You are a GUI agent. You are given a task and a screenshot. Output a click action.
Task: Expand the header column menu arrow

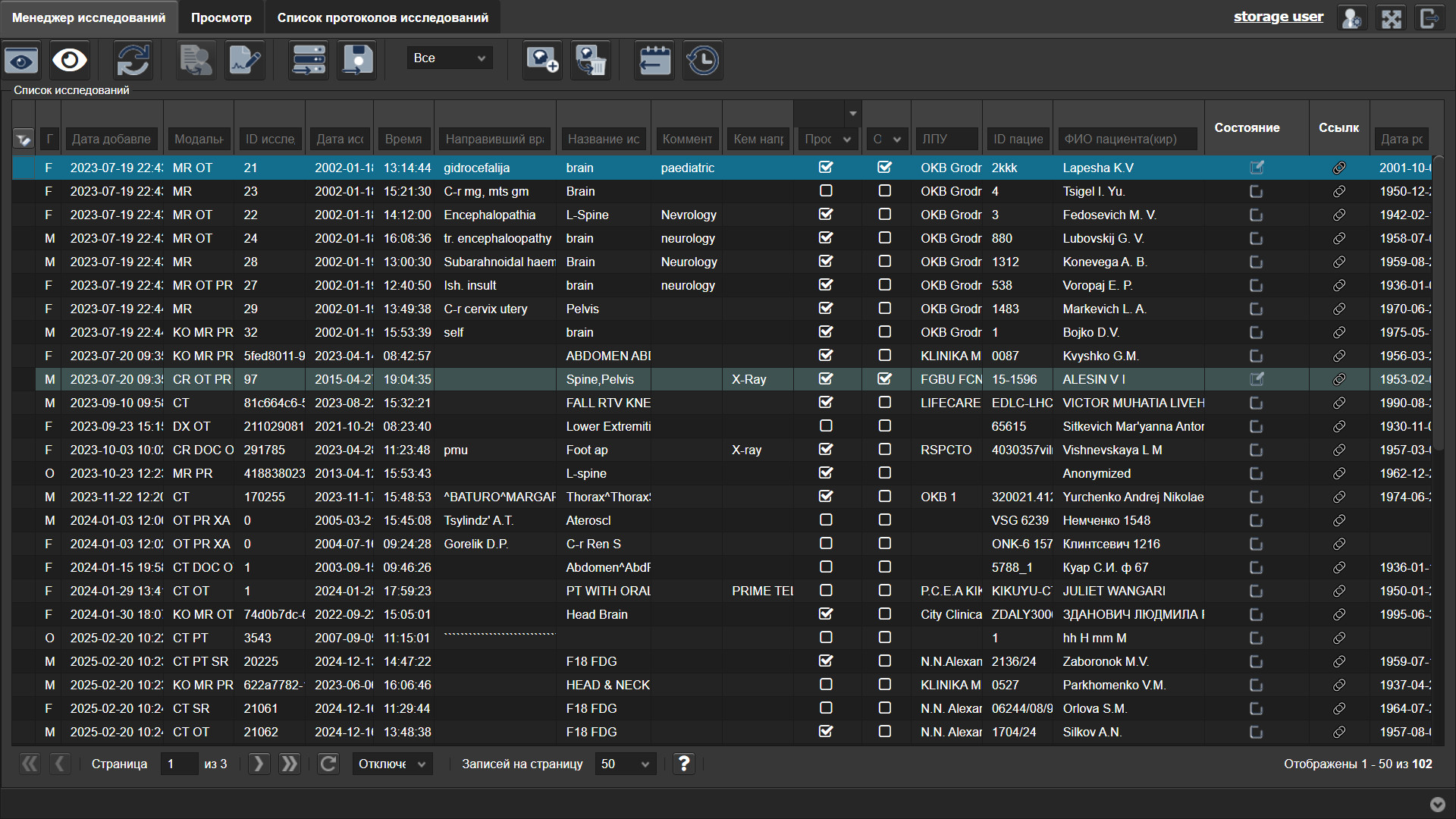(852, 114)
